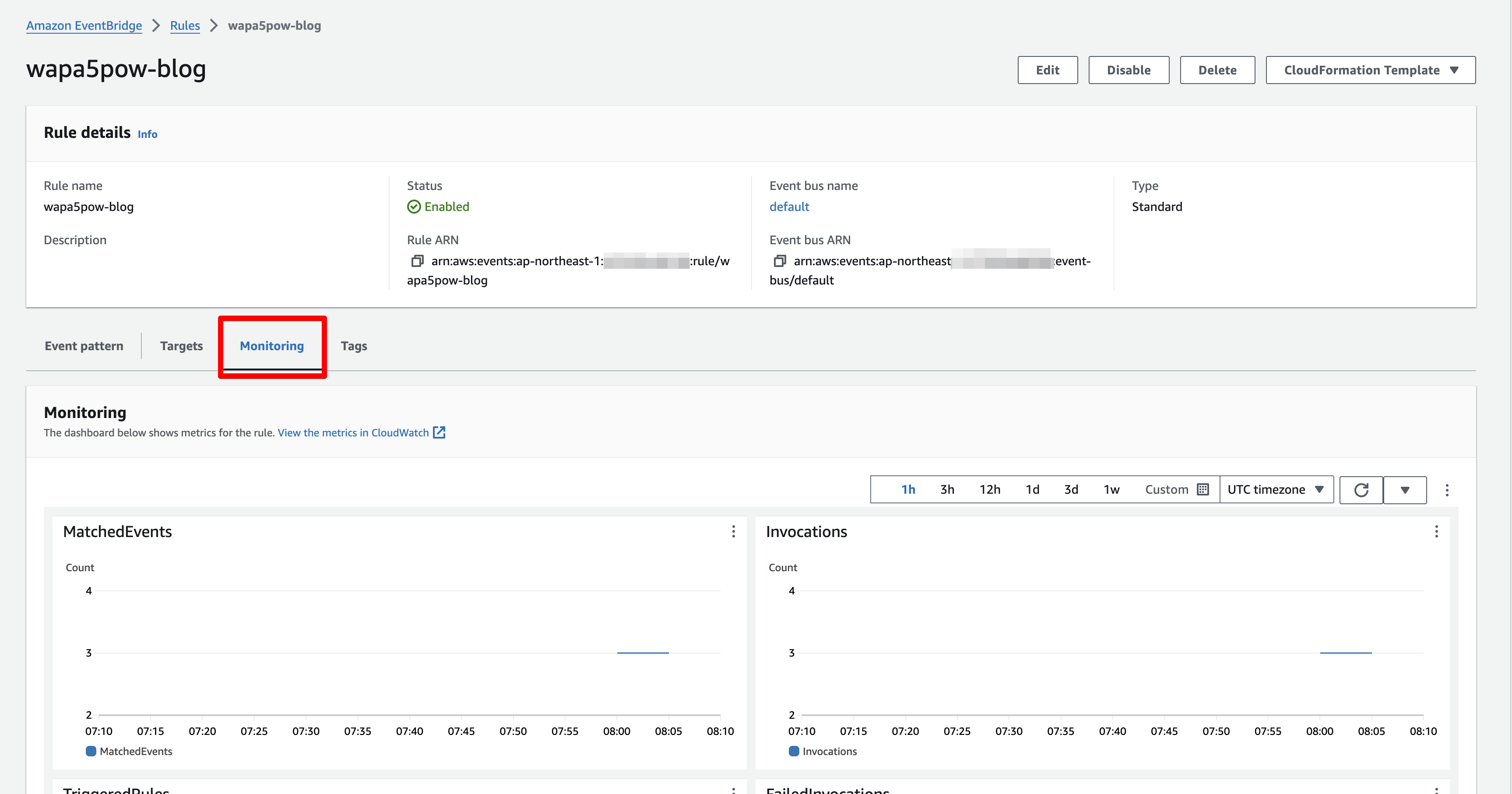Click the Standard rule type value
This screenshot has height=794, width=1512.
1157,207
